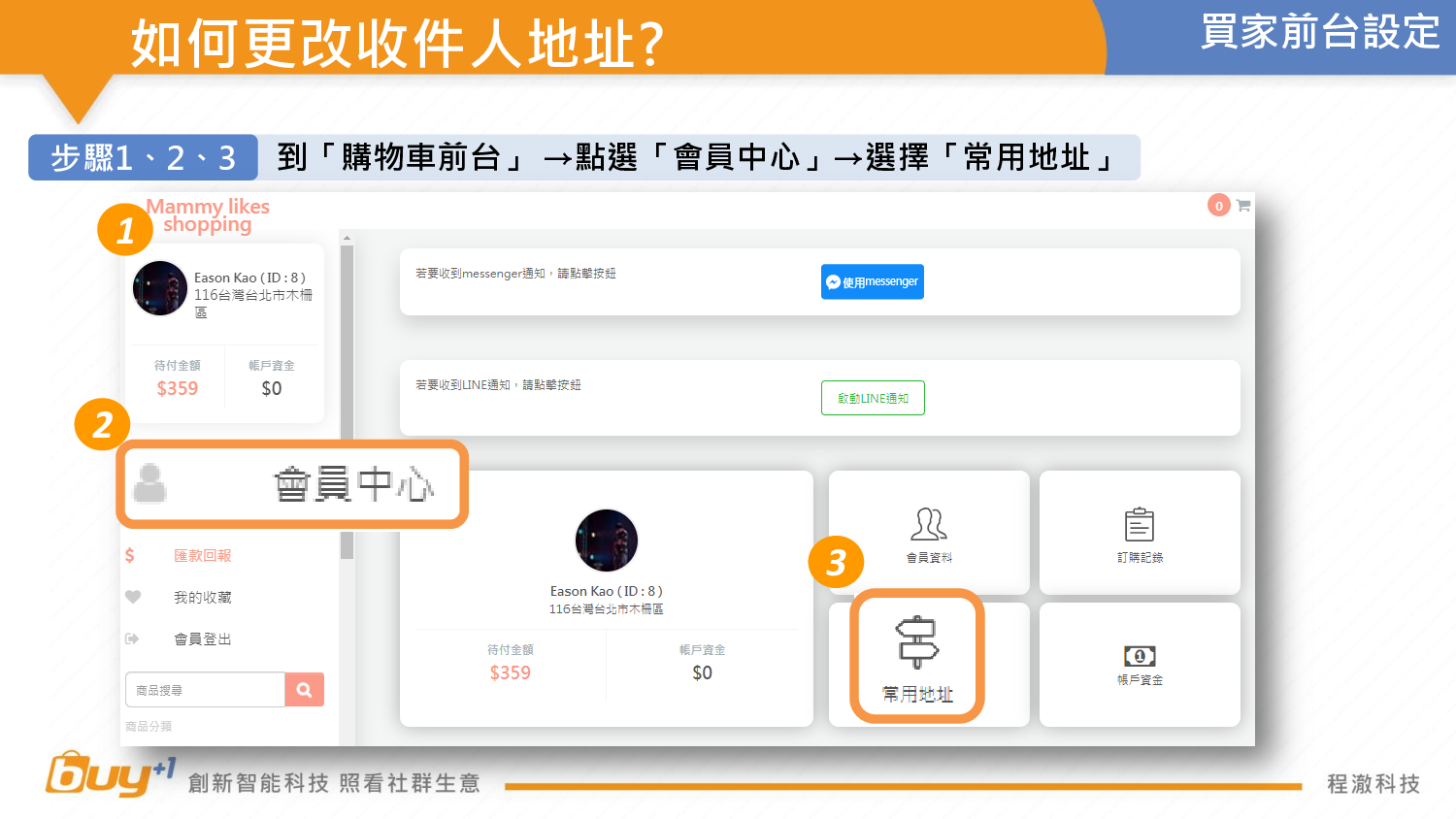Image resolution: width=1456 pixels, height=819 pixels.
Task: Select 我的收藏 in the sidebar menu
Action: pos(202,598)
